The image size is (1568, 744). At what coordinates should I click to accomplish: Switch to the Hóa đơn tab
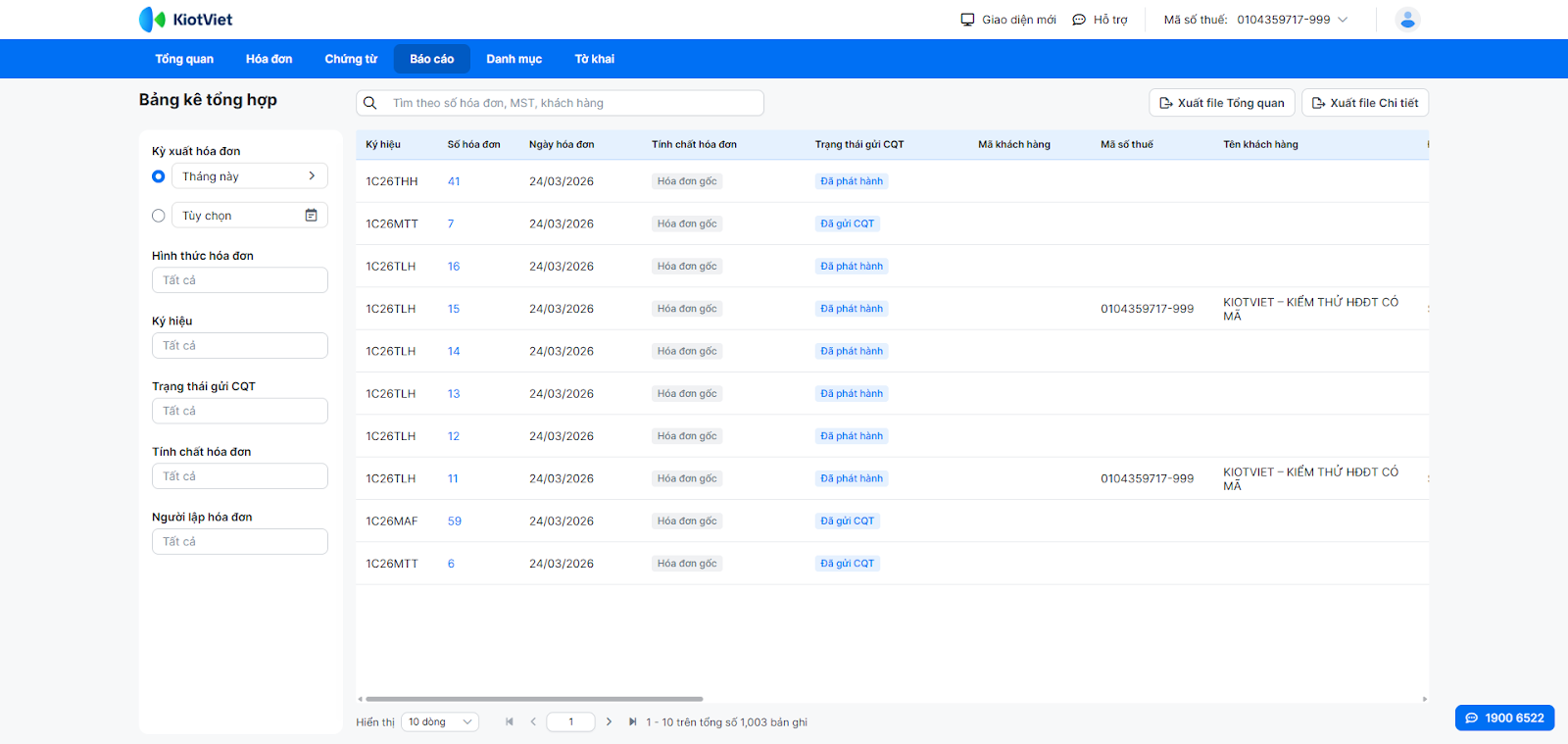(269, 59)
